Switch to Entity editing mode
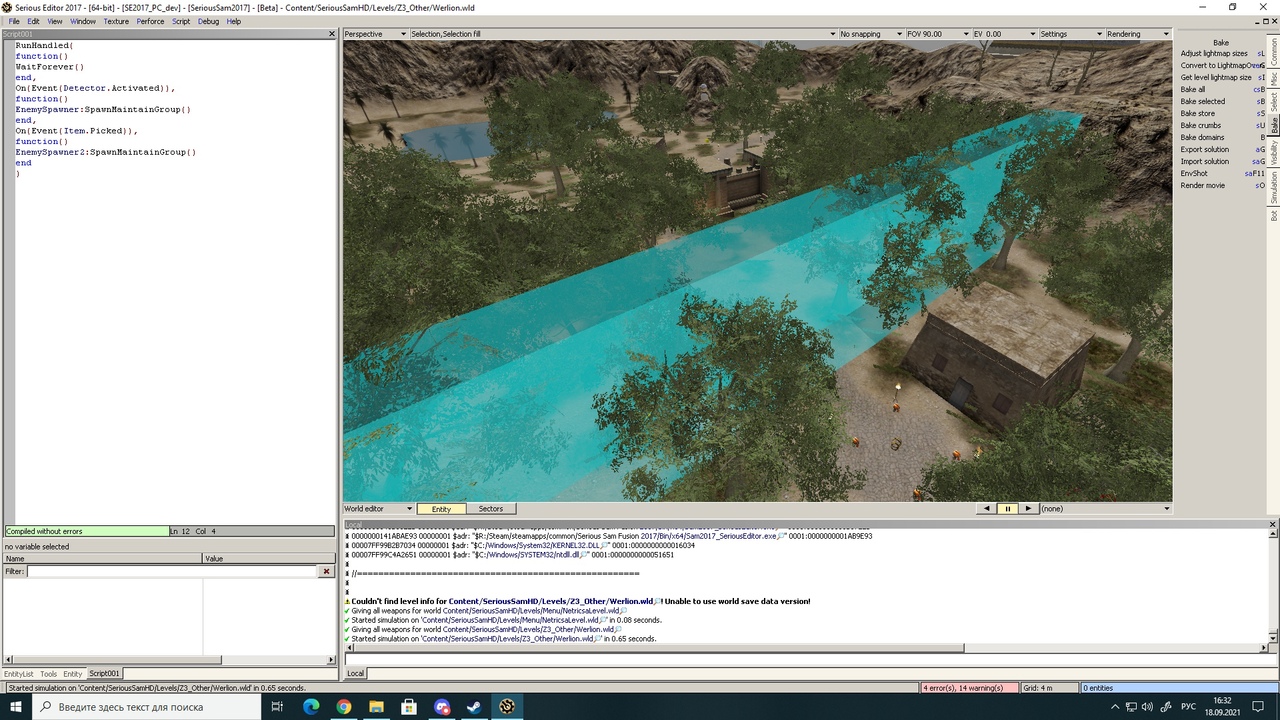 441,509
